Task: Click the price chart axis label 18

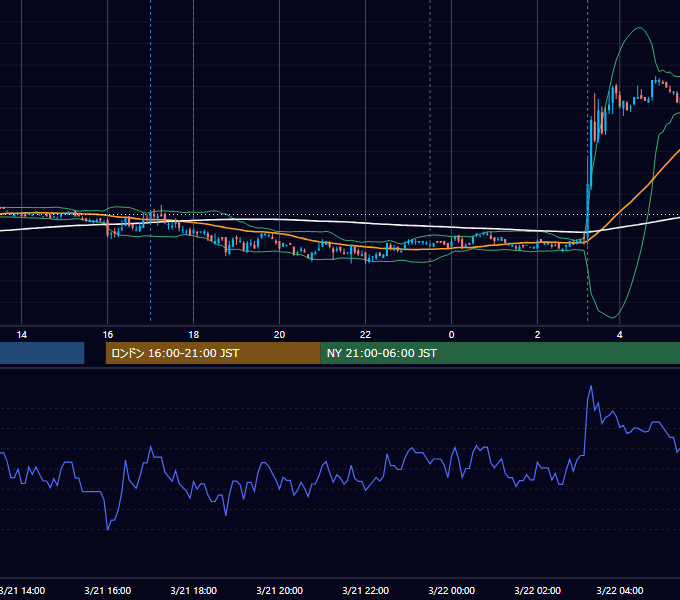Action: pos(193,335)
